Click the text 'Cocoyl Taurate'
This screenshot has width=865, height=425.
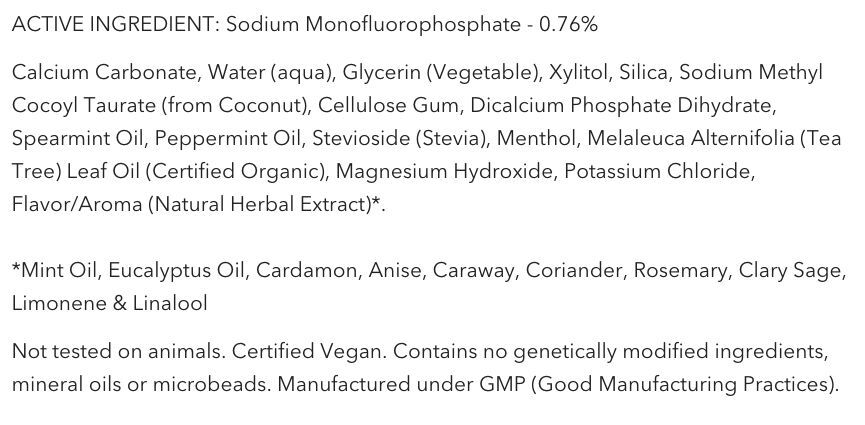coord(83,105)
